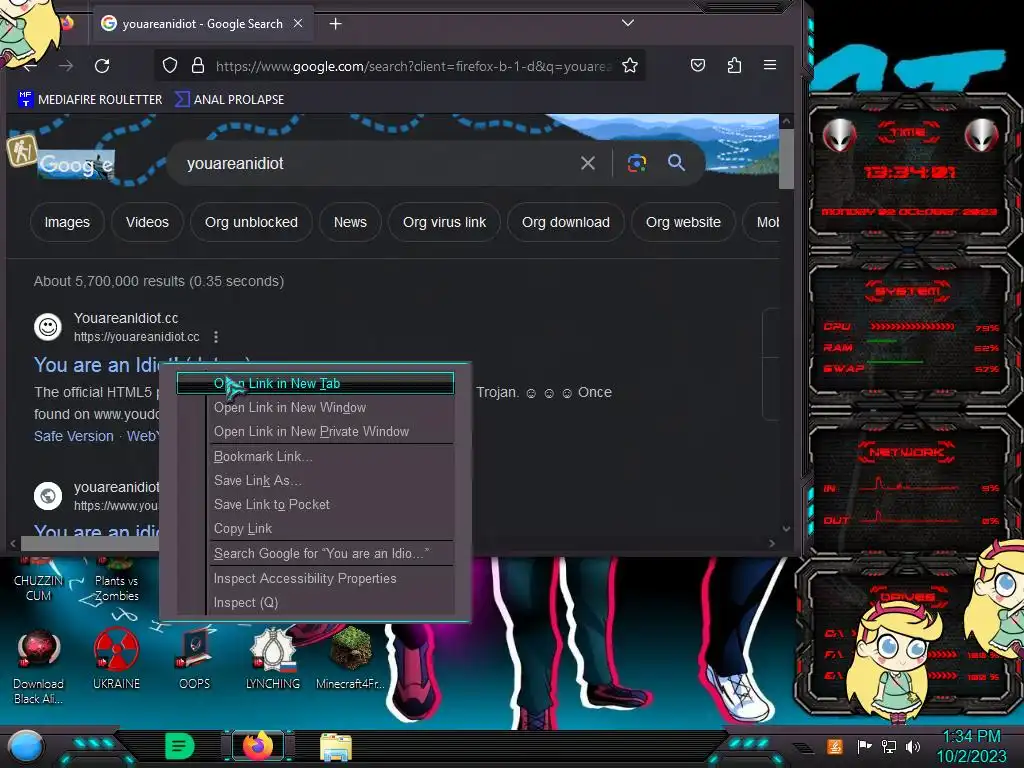Viewport: 1024px width, 768px height.
Task: Open the OOPS desktop icon
Action: point(195,659)
